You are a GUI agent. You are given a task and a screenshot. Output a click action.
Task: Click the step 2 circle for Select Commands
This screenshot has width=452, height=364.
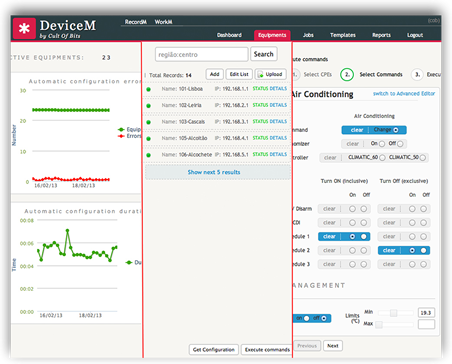[x=347, y=74]
